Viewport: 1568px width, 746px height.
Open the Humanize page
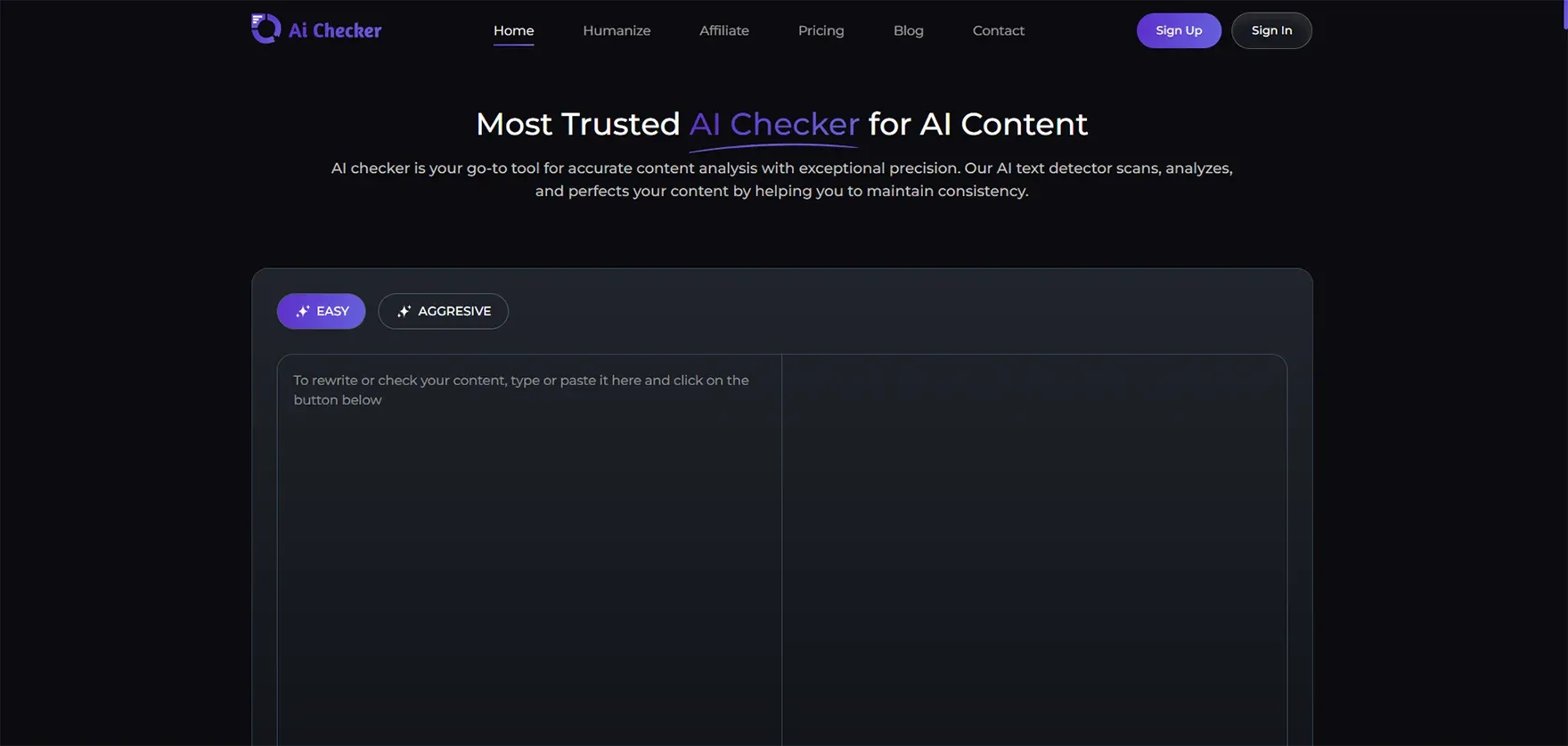click(617, 30)
